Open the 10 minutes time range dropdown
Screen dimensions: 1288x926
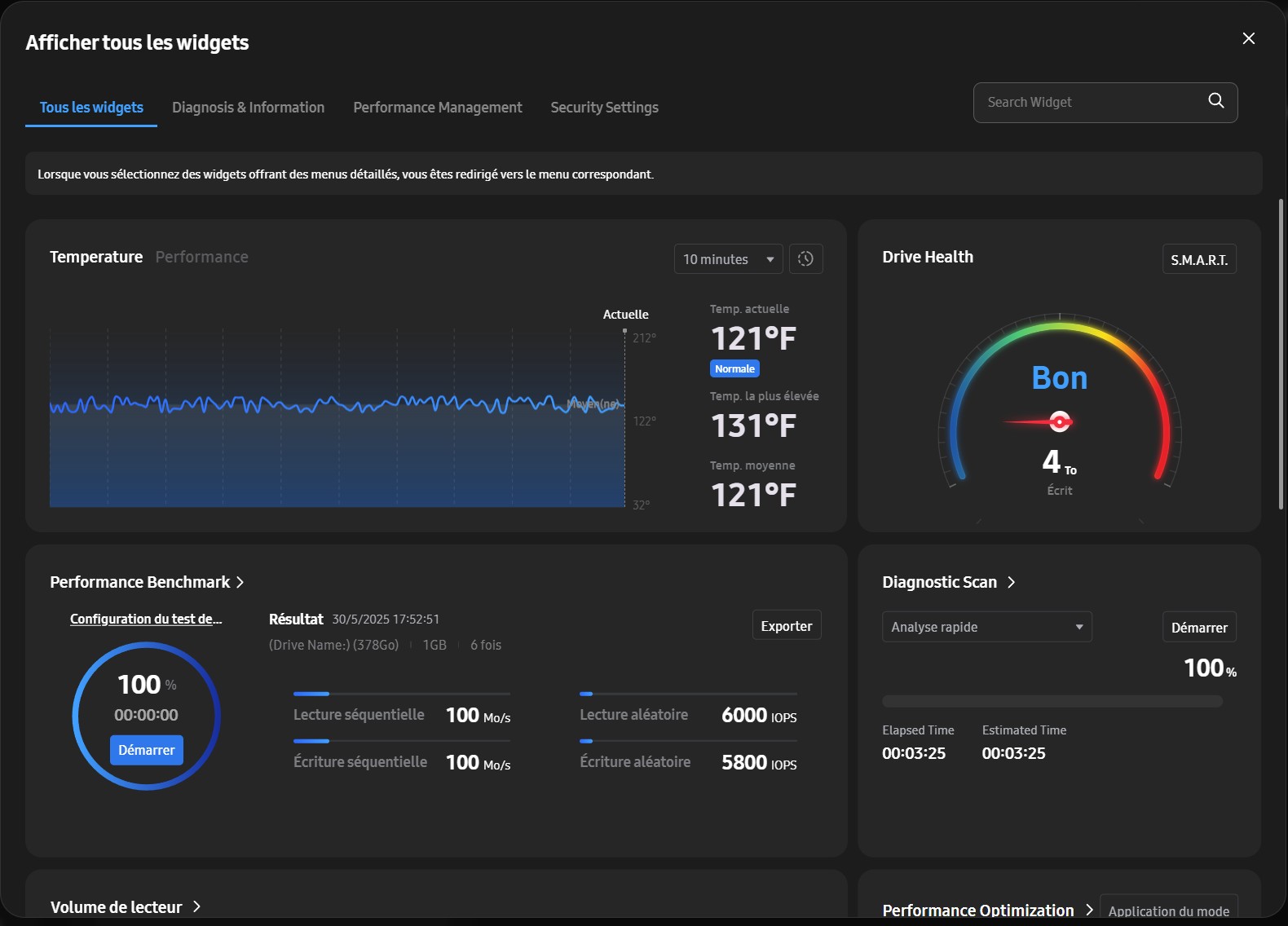coord(727,259)
